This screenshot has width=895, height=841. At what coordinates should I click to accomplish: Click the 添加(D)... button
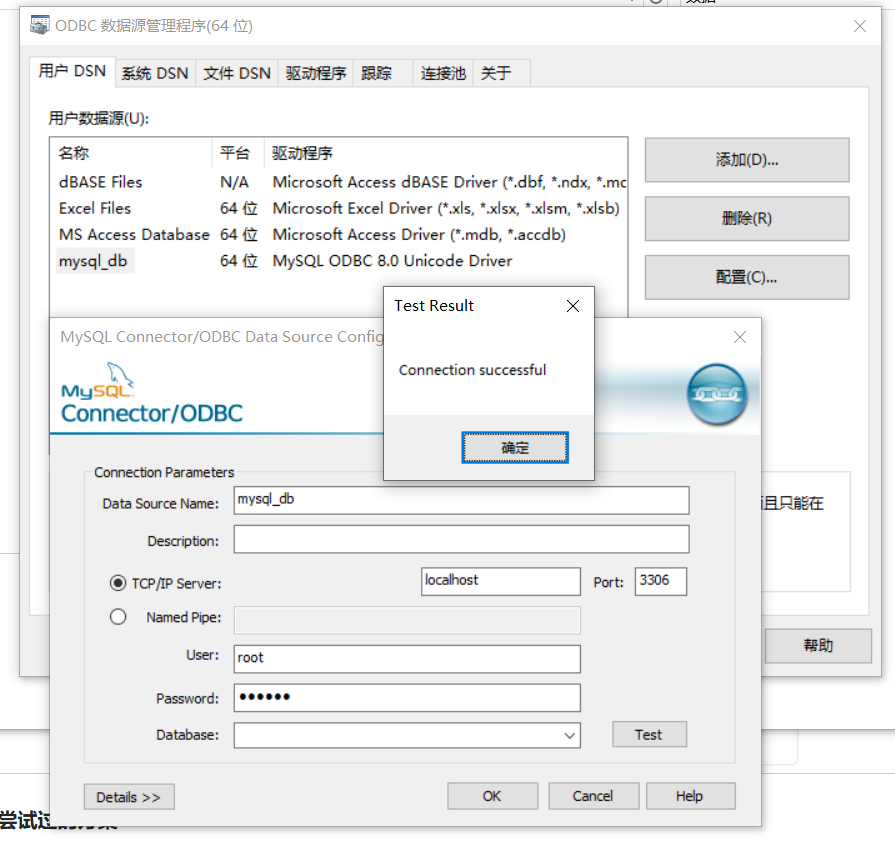747,160
